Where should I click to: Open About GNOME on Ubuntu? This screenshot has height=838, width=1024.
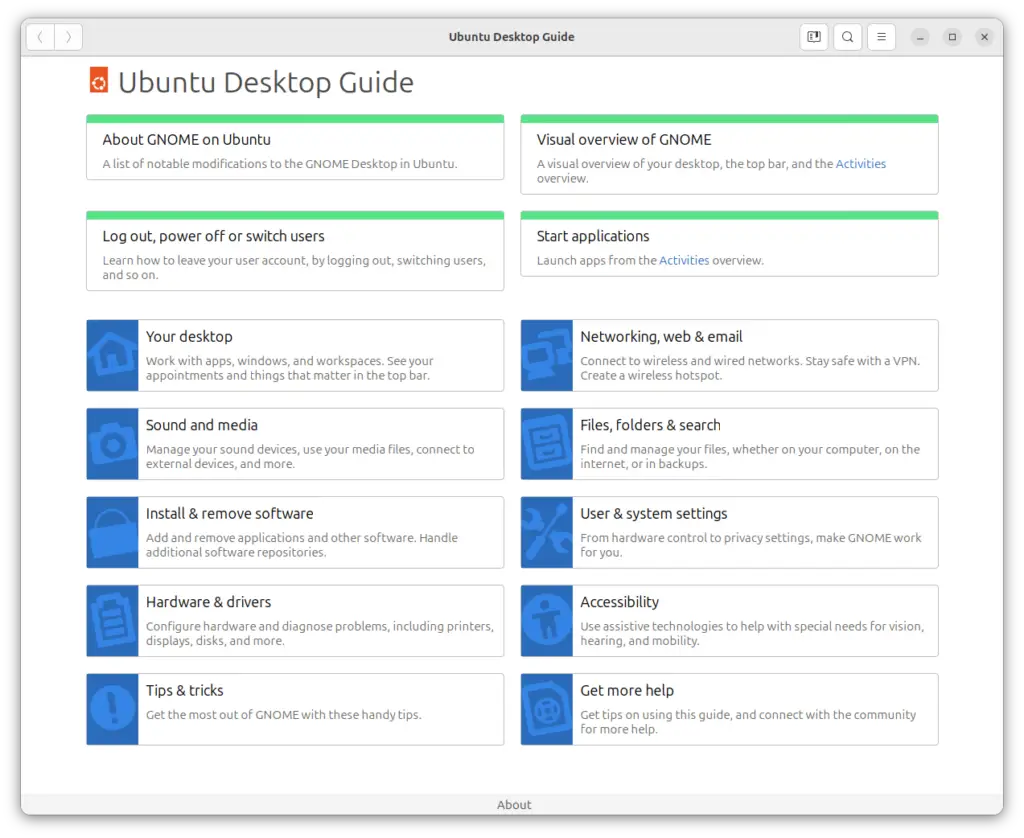186,140
